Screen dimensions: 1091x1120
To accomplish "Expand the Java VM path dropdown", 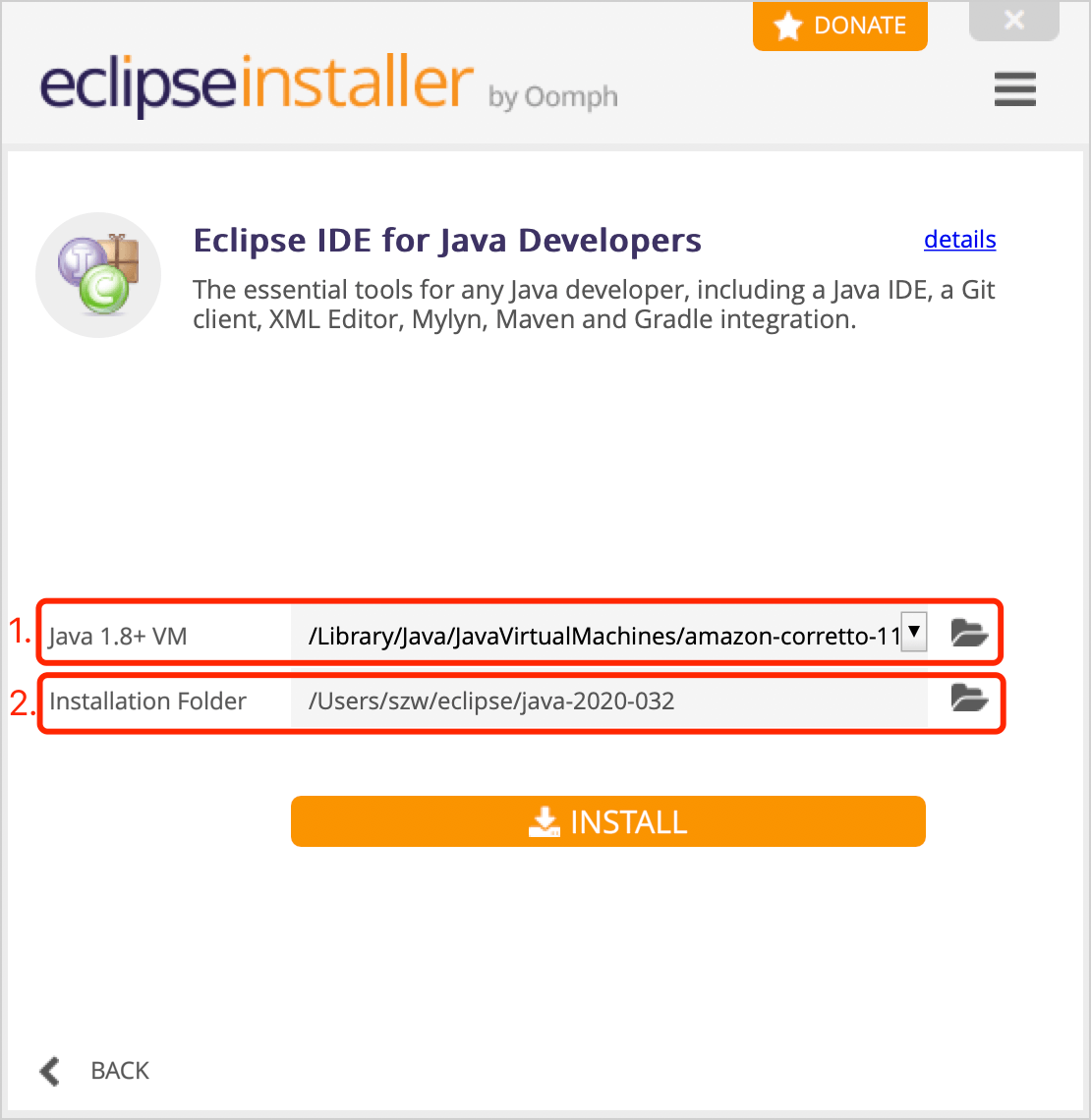I will 914,632.
